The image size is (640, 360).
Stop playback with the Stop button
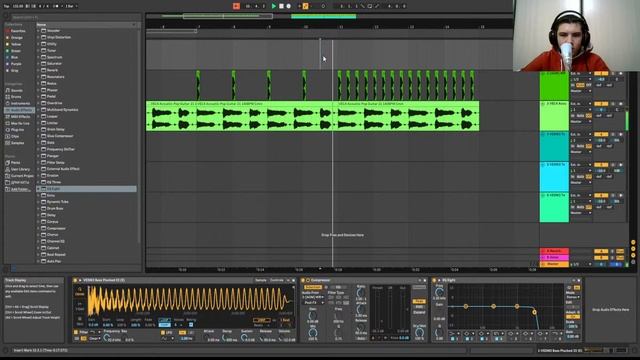tap(281, 6)
